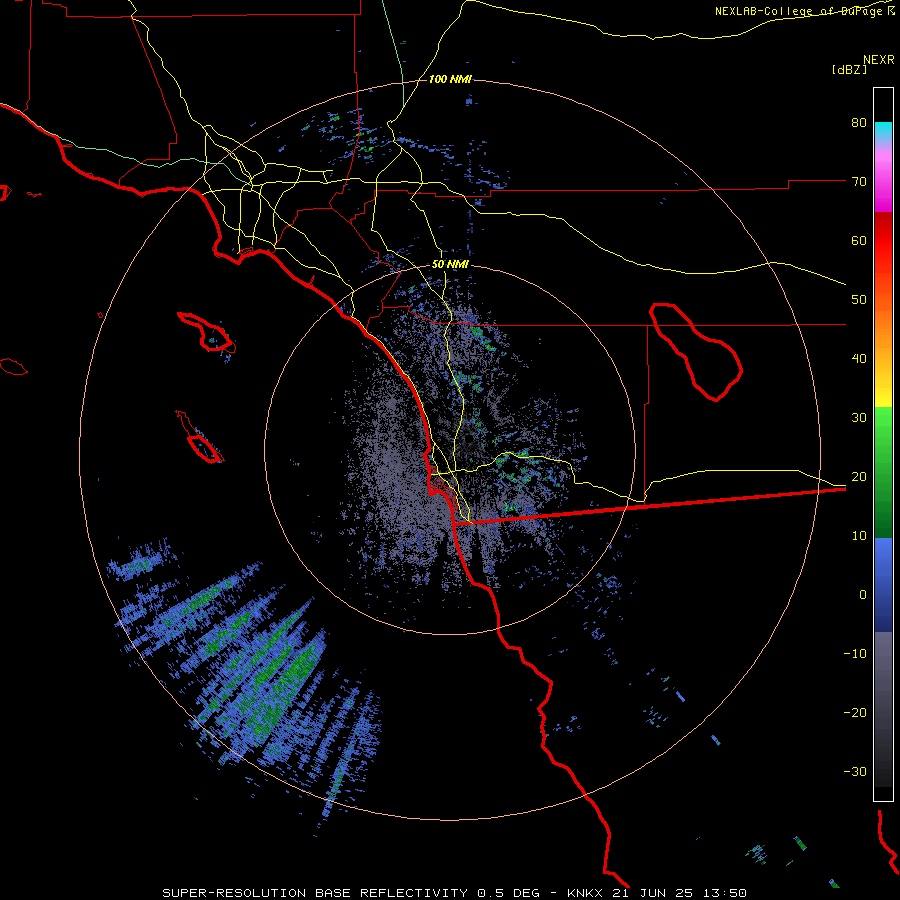Screen dimensions: 900x900
Task: Click the 100 NMI range ring label
Action: (450, 79)
